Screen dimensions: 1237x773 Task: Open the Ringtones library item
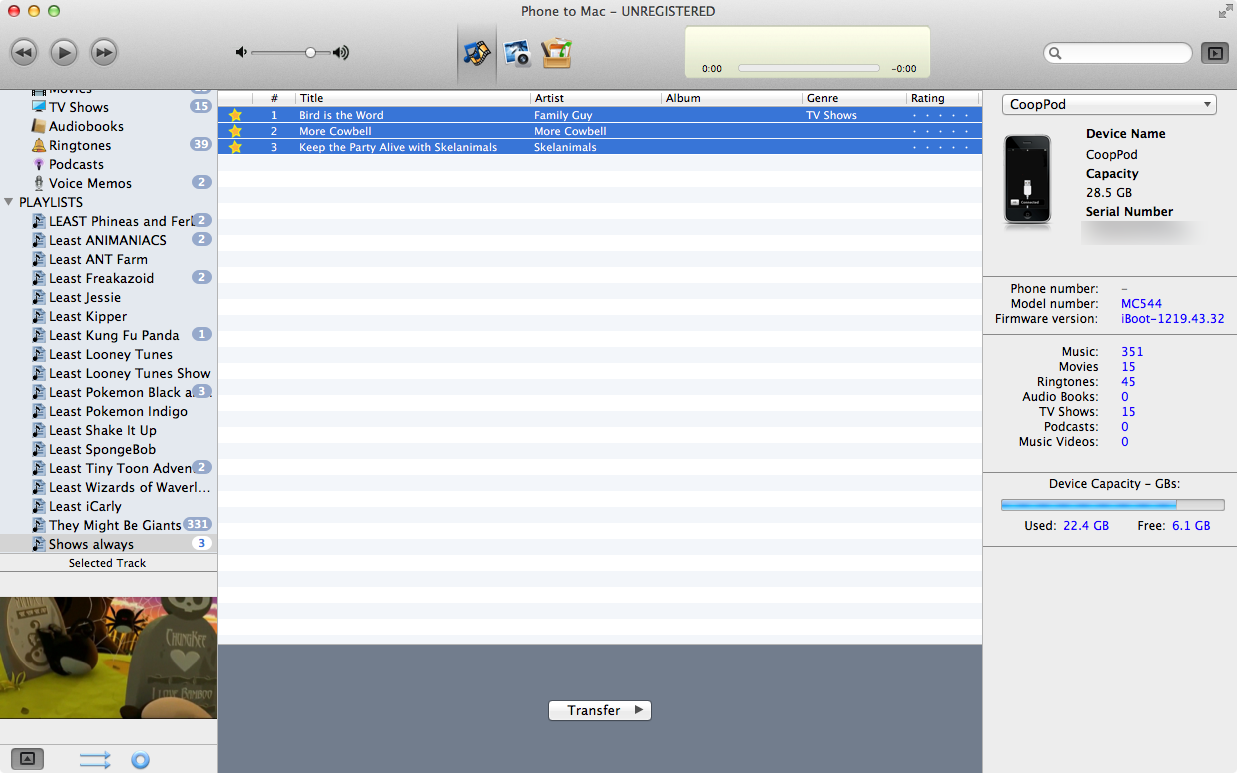(80, 145)
